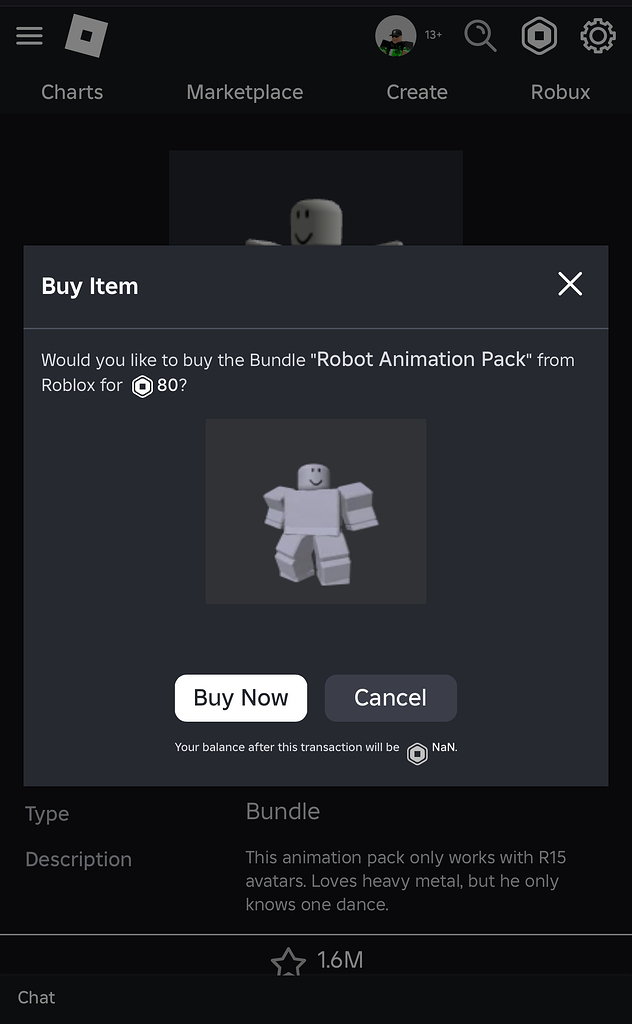Viewport: 632px width, 1024px height.
Task: Select the Robux tab
Action: pyautogui.click(x=560, y=92)
